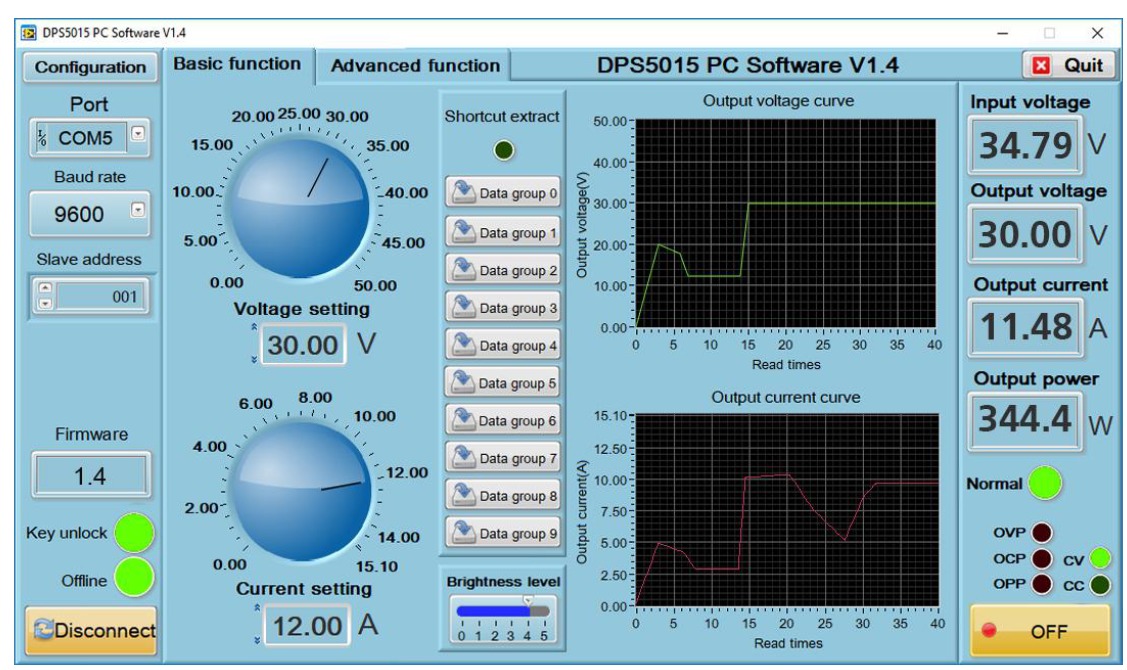Click the slave address field 001
The width and height of the screenshot is (1127, 670).
pos(102,296)
